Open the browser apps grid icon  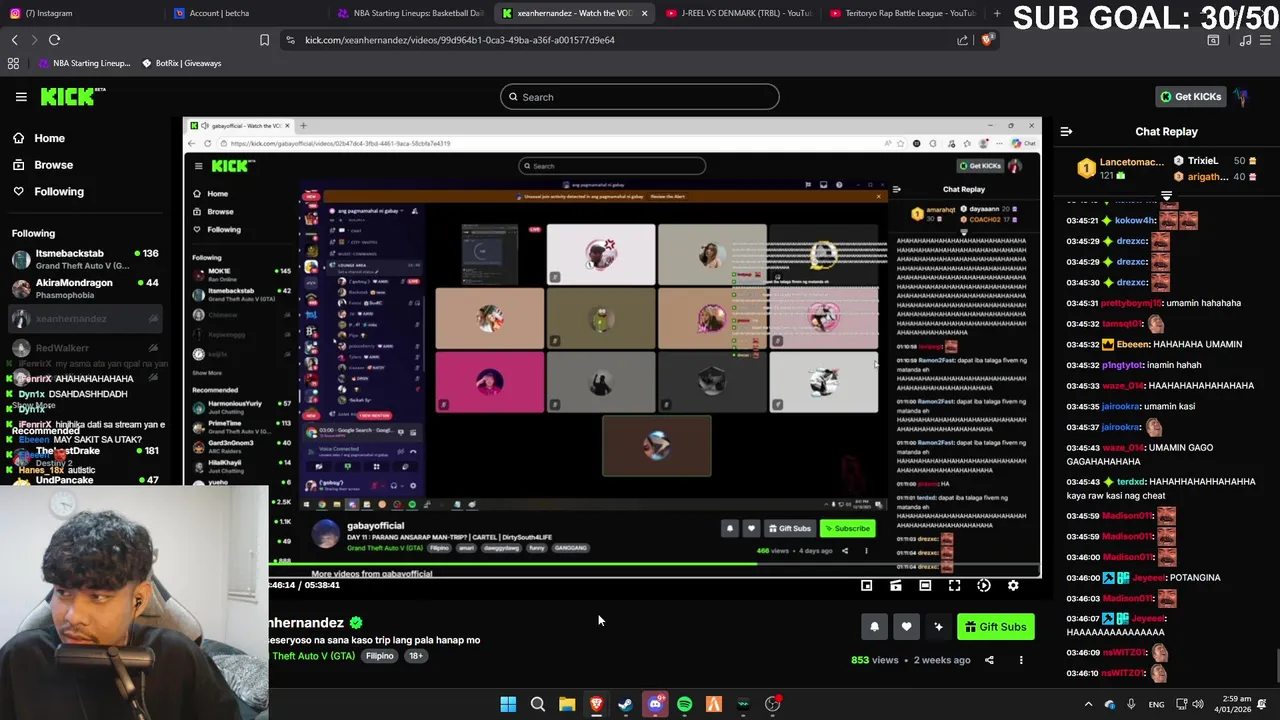point(13,63)
